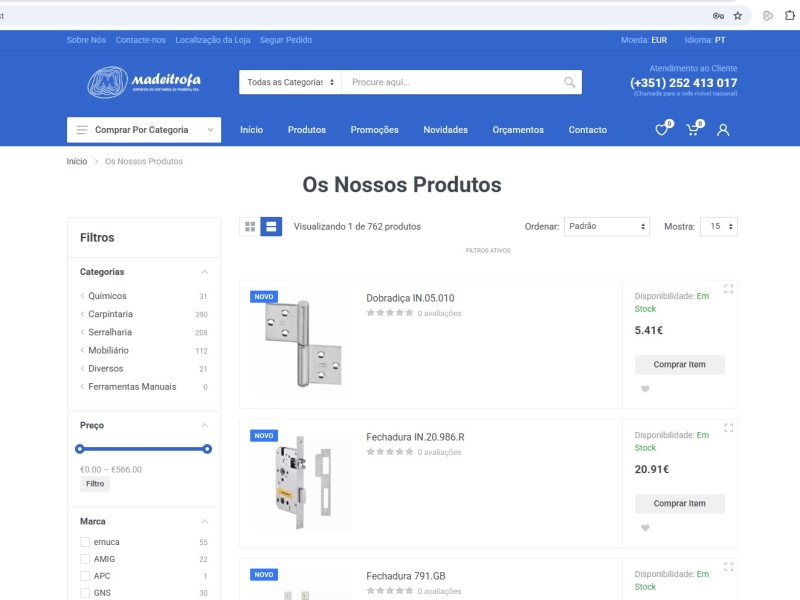Open the Contacte-nos link
The image size is (800, 600).
(x=140, y=40)
